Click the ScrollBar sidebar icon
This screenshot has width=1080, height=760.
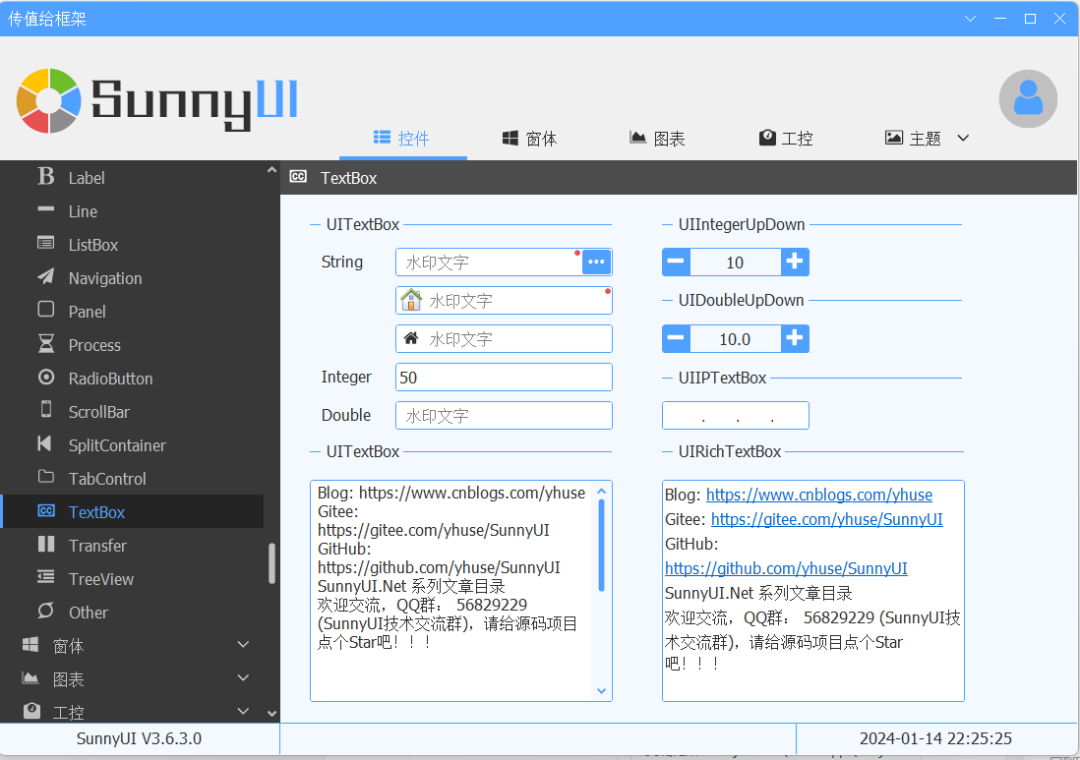[46, 410]
